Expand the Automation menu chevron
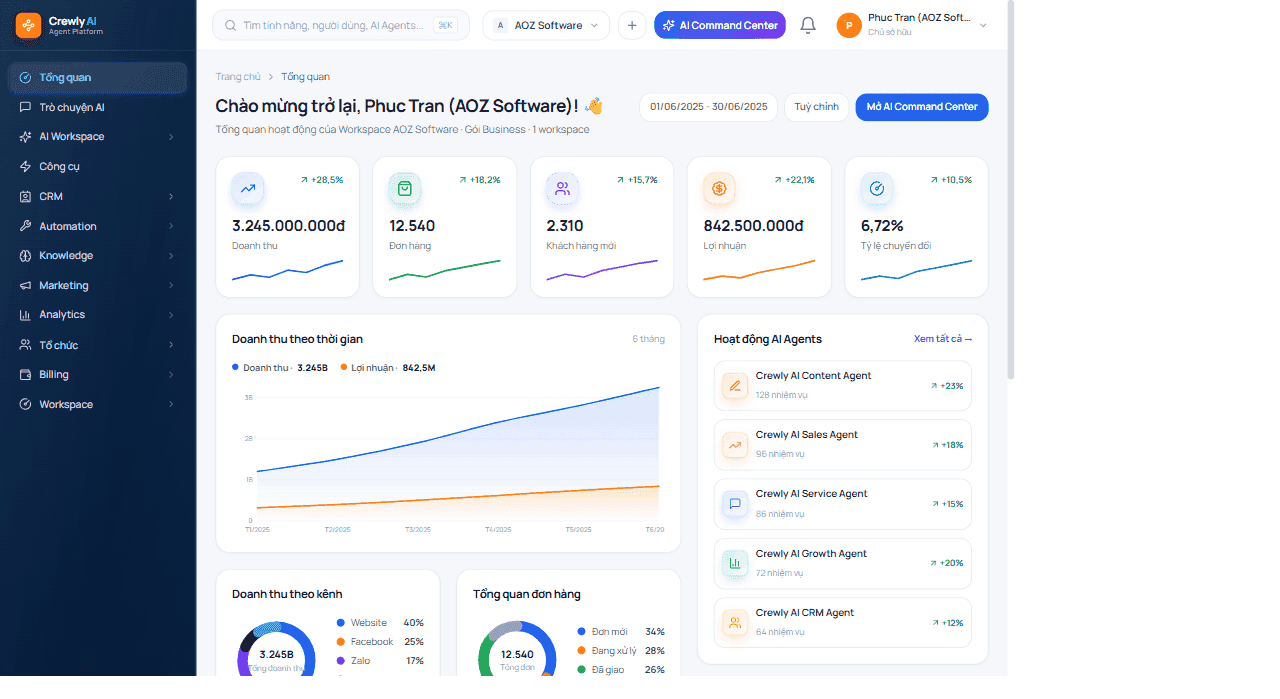This screenshot has height=699, width=1280. (x=171, y=227)
